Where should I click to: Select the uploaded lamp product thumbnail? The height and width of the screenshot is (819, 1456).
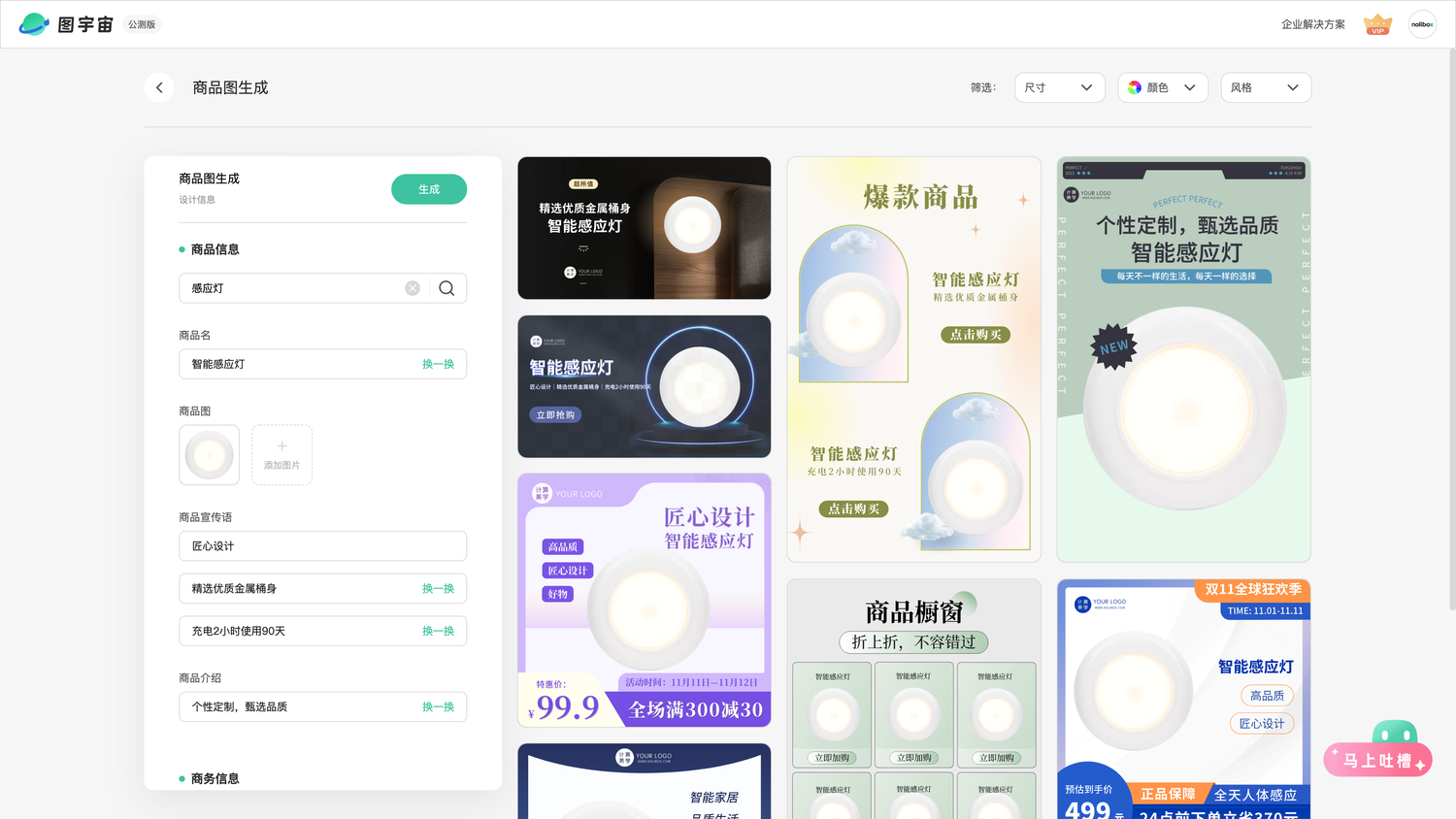pyautogui.click(x=209, y=455)
